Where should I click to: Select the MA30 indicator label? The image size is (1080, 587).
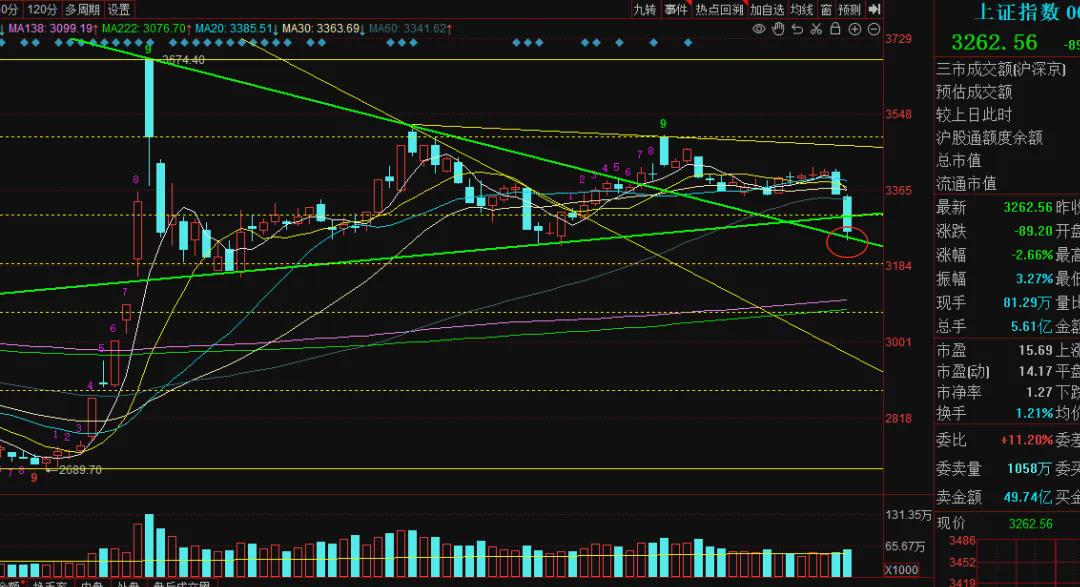pyautogui.click(x=322, y=29)
